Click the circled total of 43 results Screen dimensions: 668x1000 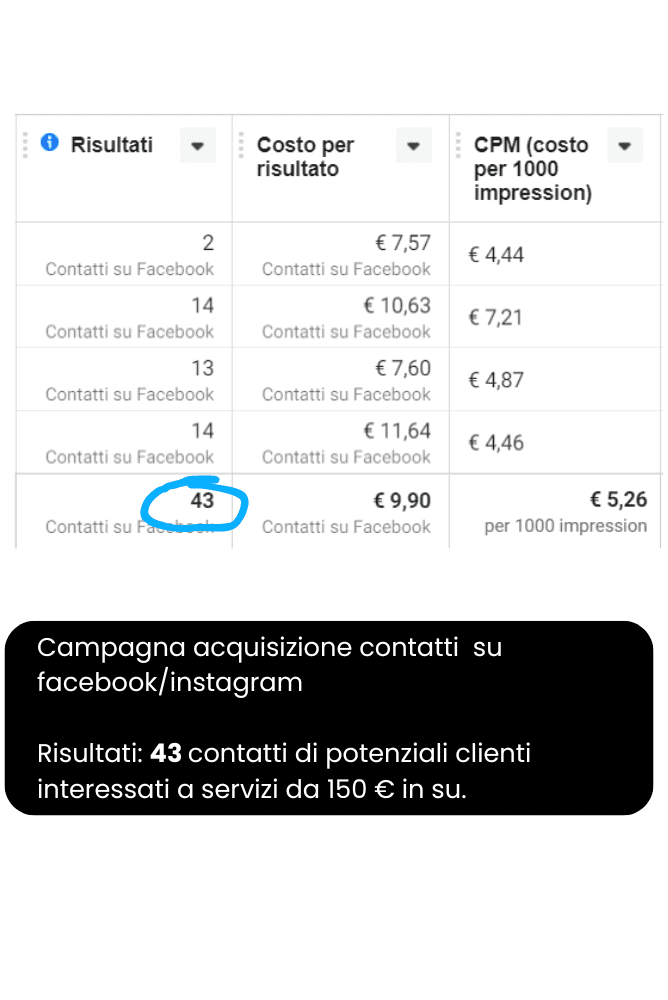[202, 501]
